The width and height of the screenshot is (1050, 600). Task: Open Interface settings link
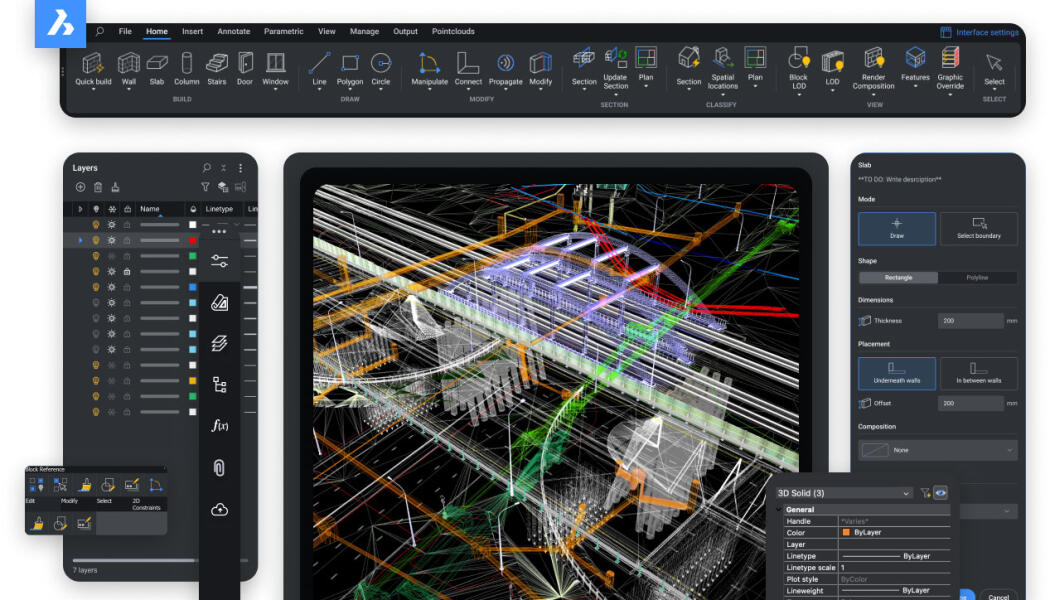click(x=980, y=32)
